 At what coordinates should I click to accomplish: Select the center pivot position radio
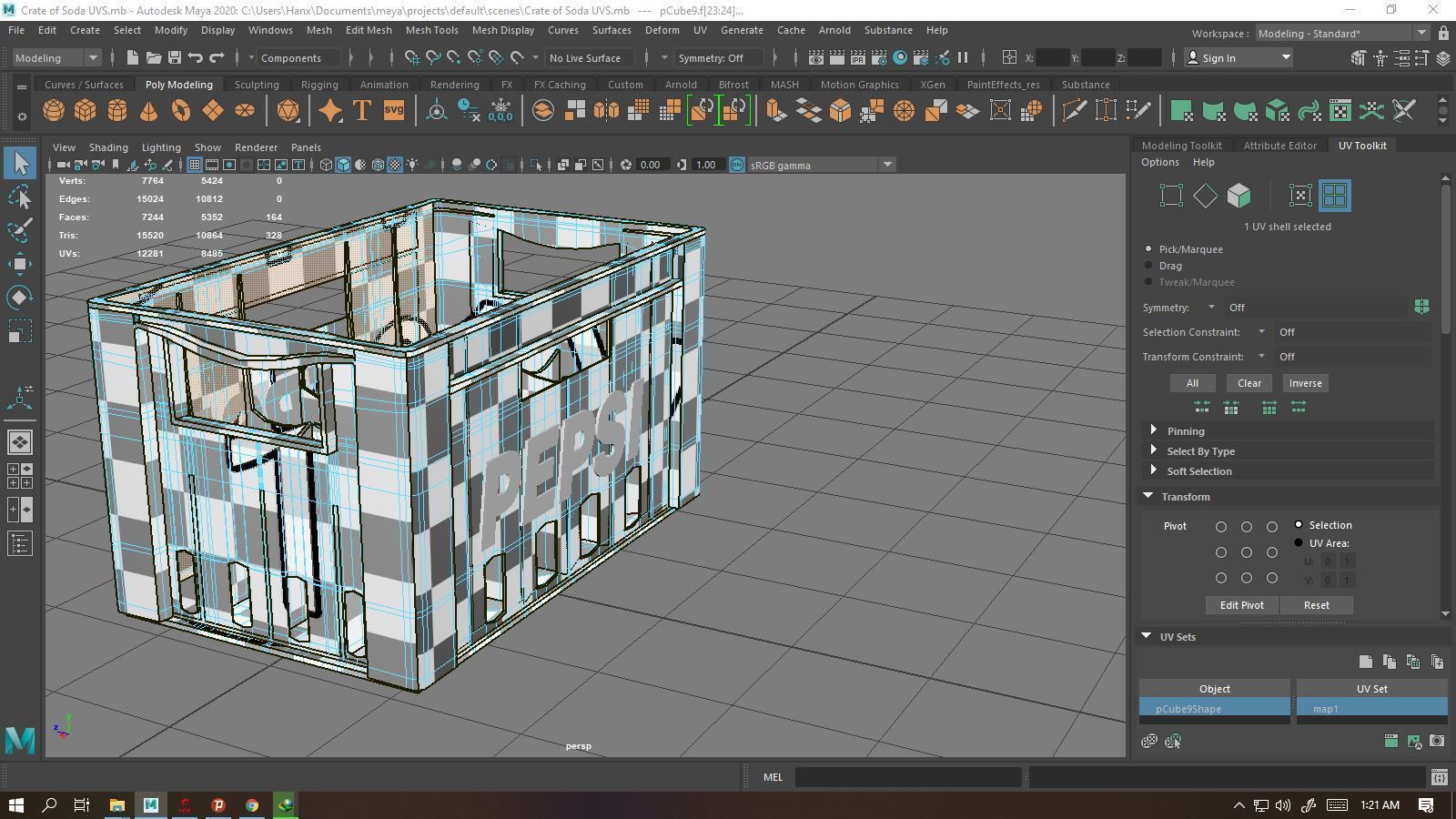1247,552
